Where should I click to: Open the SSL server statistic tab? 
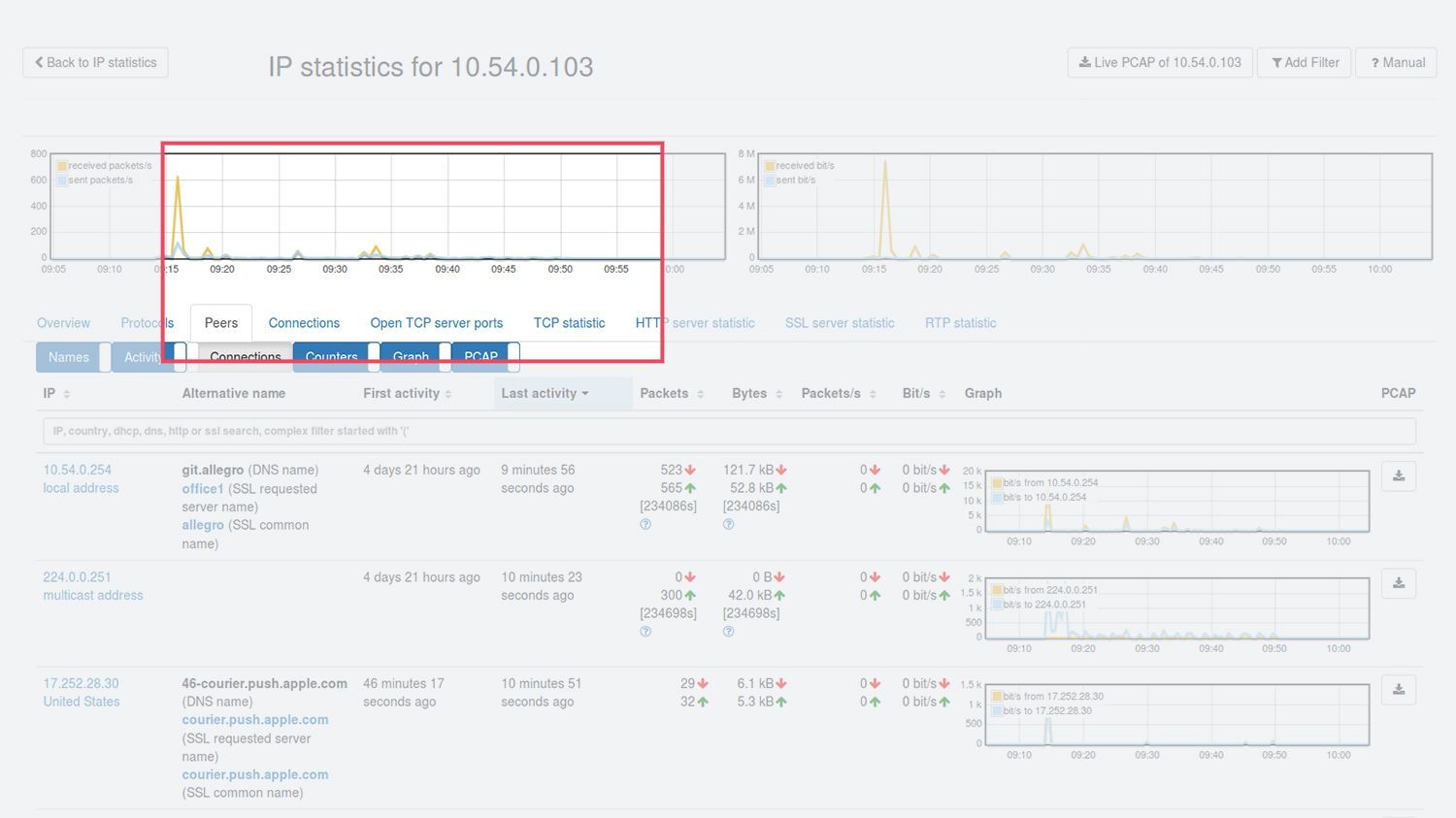pos(839,323)
